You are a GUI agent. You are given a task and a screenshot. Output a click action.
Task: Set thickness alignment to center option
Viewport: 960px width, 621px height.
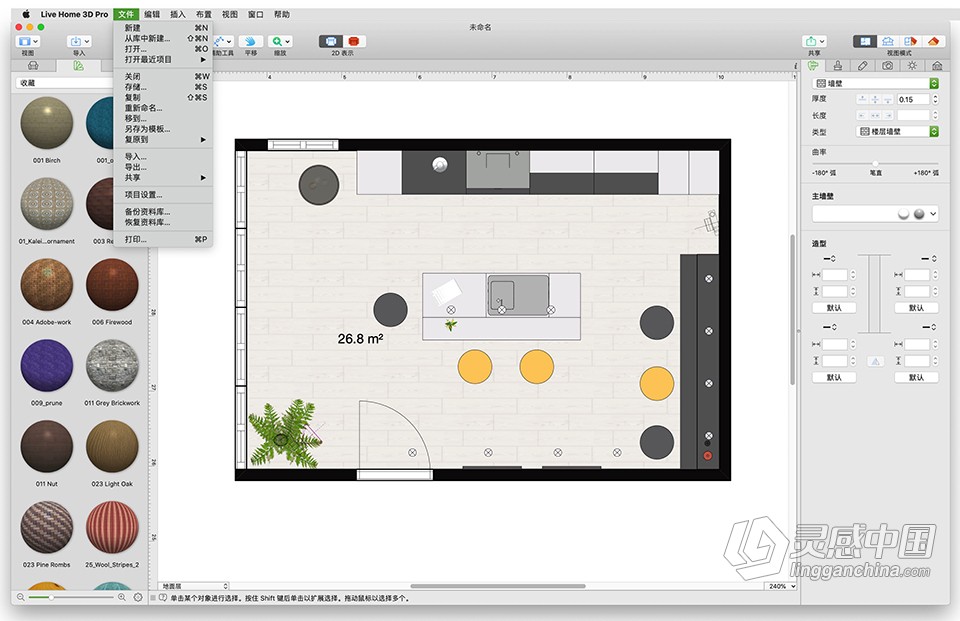click(x=876, y=99)
